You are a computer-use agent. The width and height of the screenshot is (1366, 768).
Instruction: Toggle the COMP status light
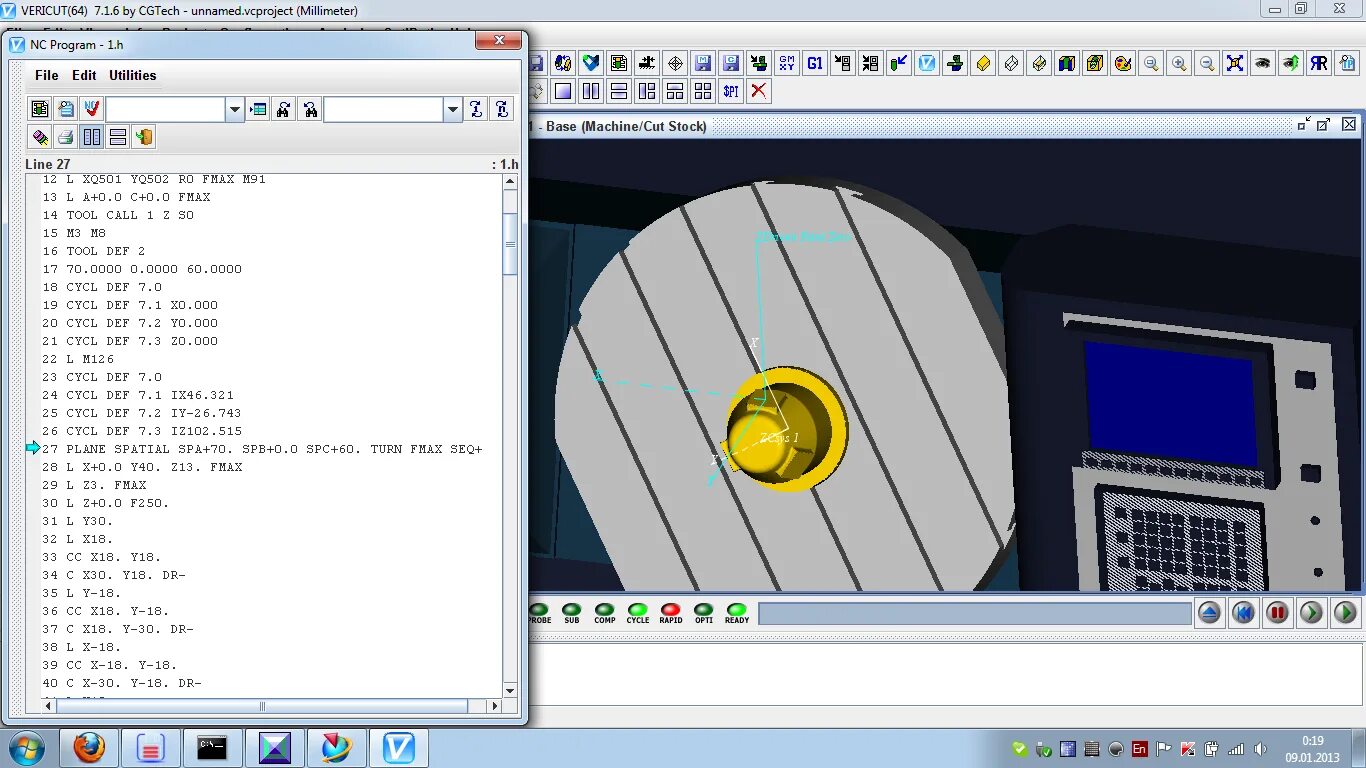pos(605,613)
